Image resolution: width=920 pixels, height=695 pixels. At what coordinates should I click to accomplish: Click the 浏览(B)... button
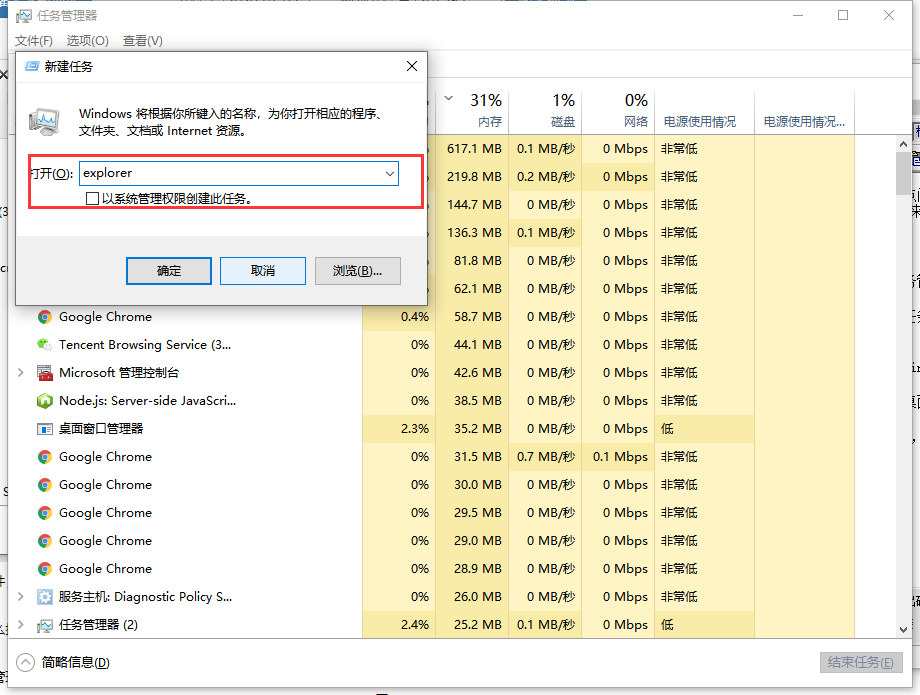click(357, 271)
